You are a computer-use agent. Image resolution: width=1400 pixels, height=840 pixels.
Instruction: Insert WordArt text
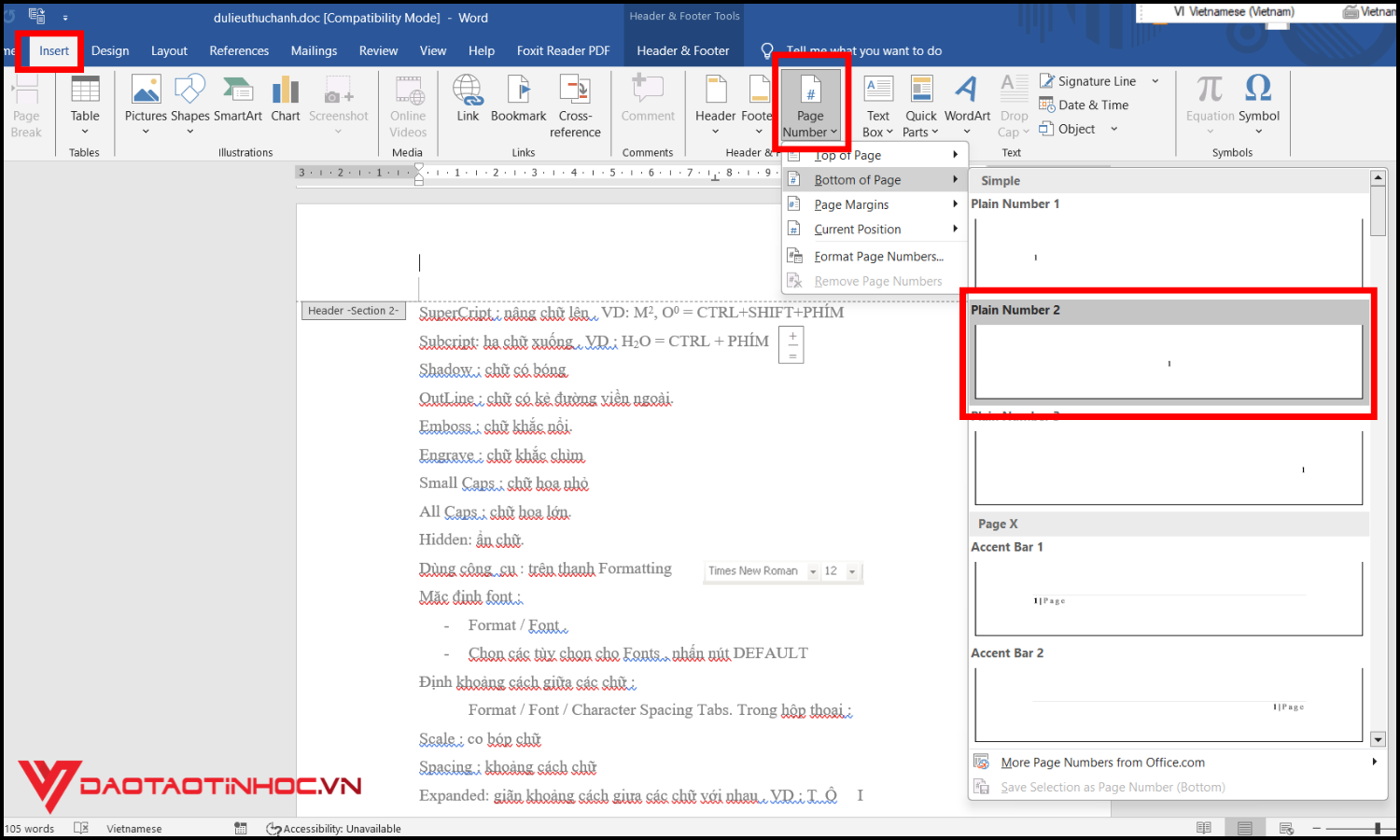pyautogui.click(x=967, y=103)
